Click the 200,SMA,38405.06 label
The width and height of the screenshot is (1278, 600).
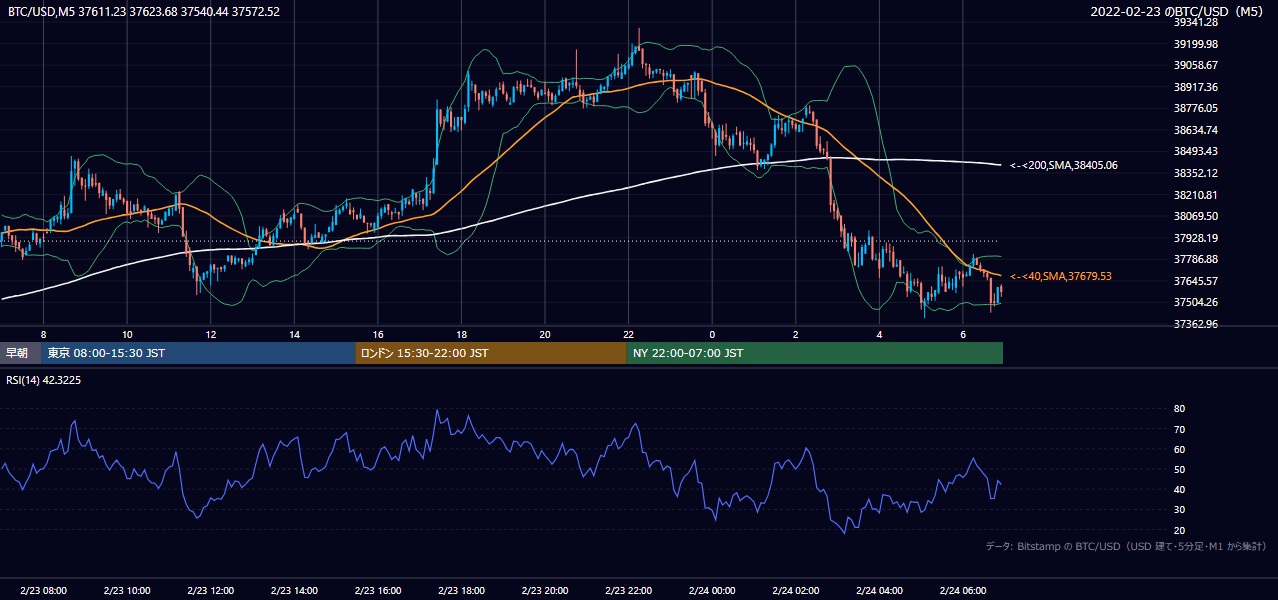pos(1064,165)
